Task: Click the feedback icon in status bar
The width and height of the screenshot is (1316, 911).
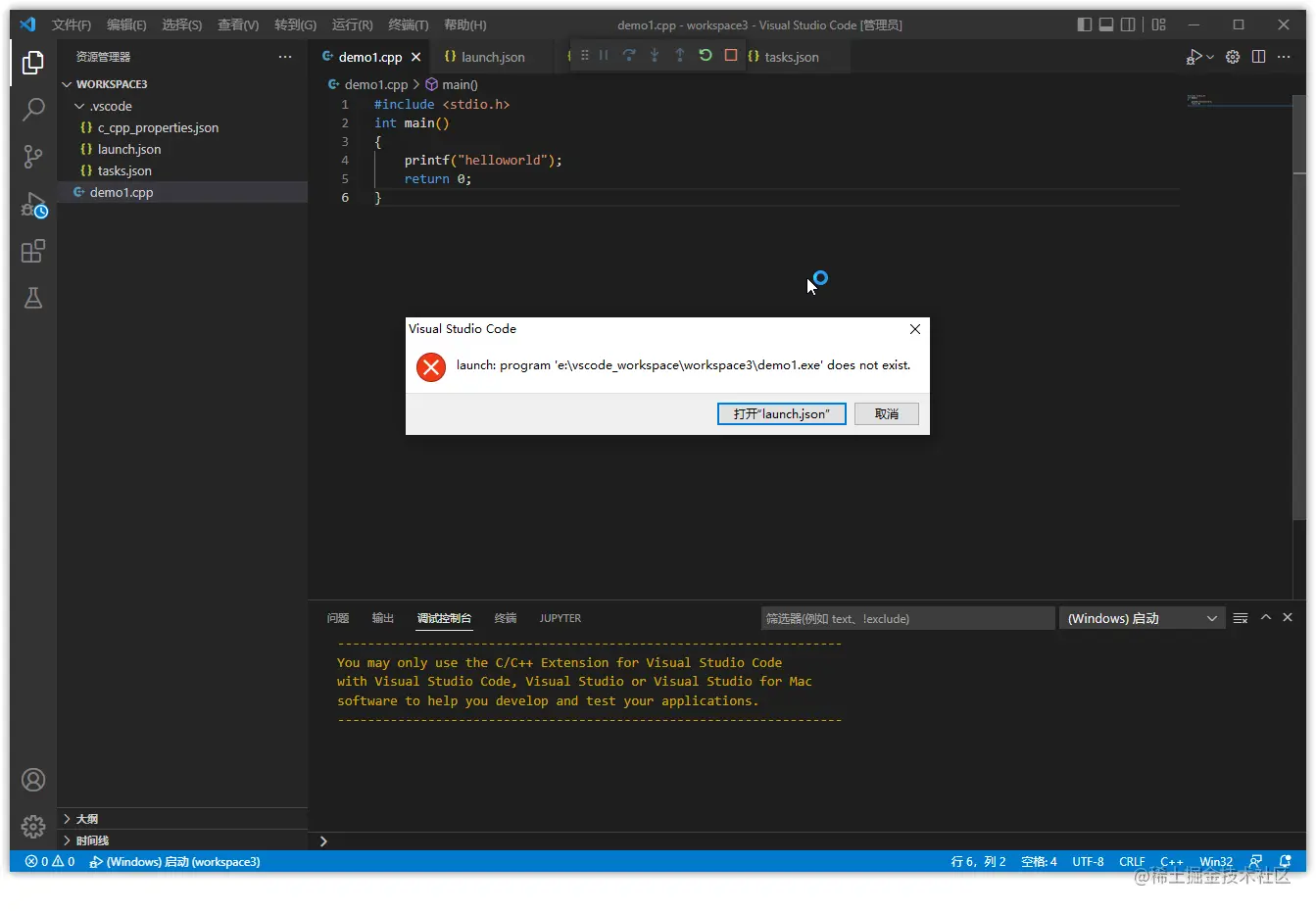Action: 1256,862
